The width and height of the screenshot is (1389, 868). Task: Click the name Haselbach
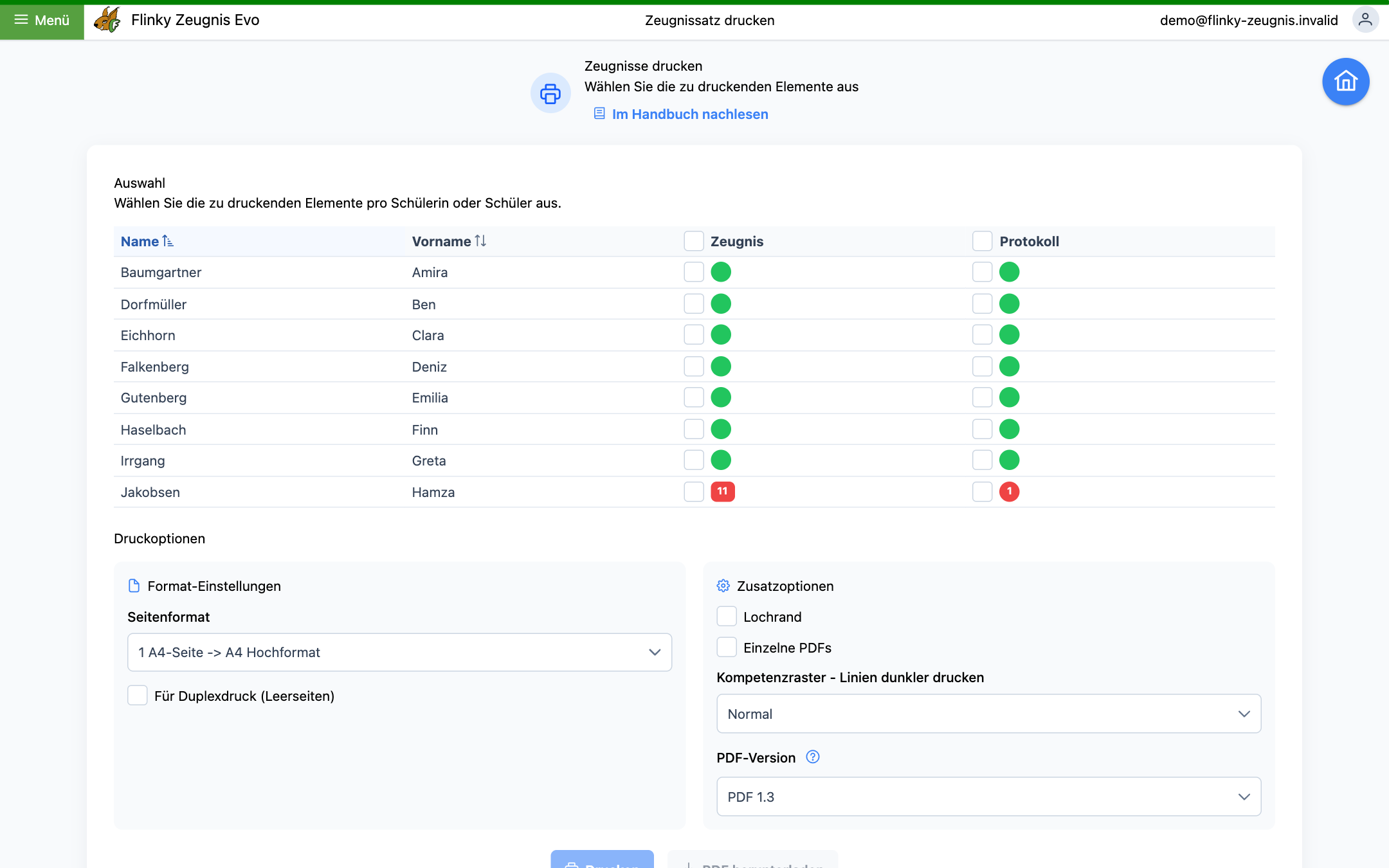[x=153, y=429]
